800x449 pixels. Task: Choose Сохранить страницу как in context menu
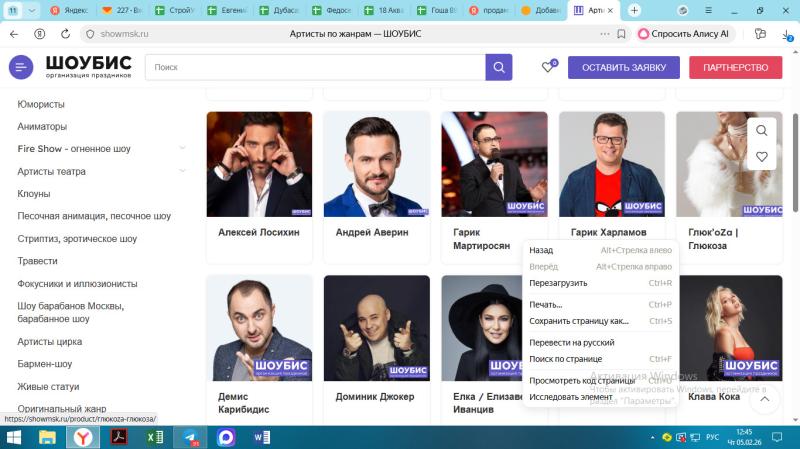click(601, 321)
